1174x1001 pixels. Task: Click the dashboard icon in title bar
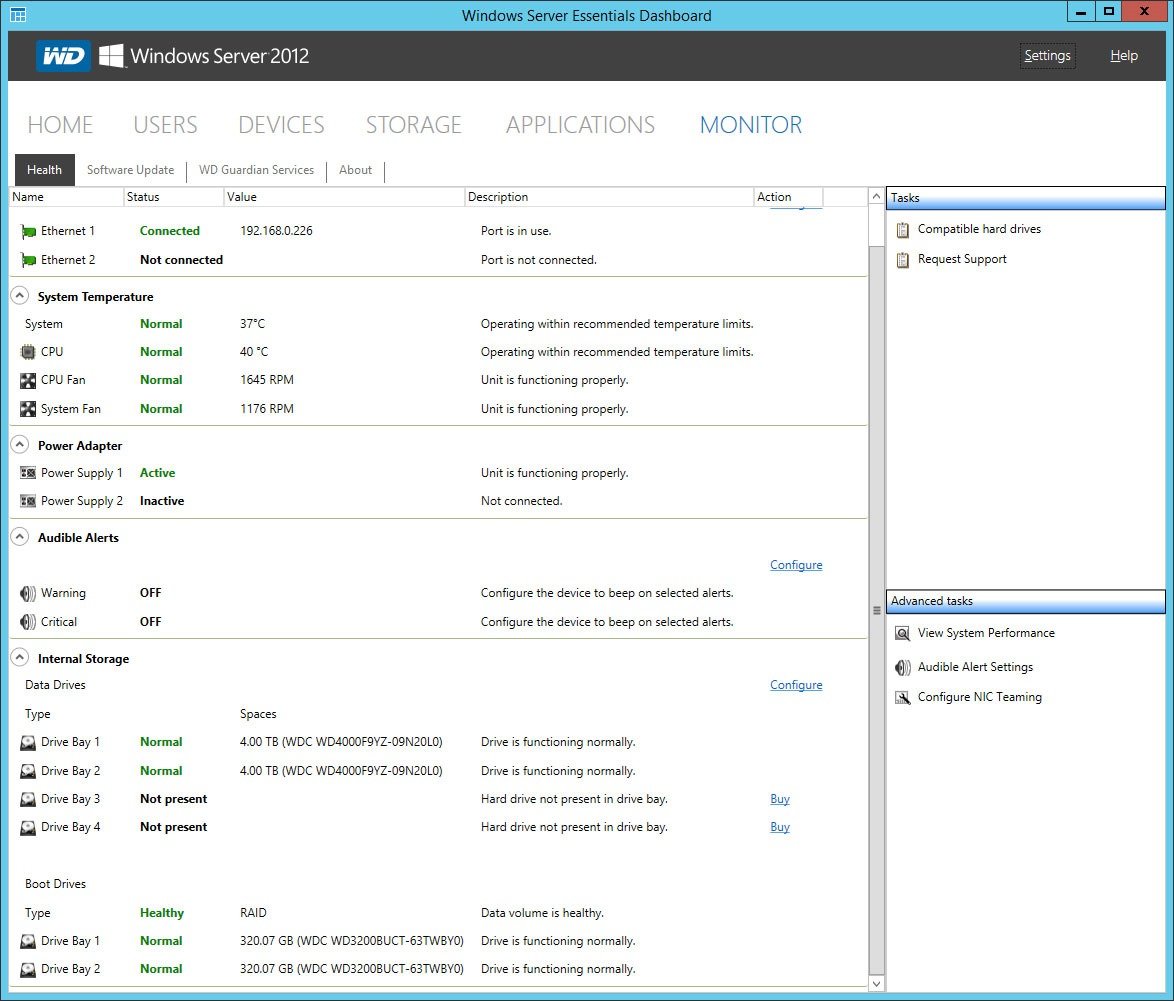pyautogui.click(x=18, y=14)
